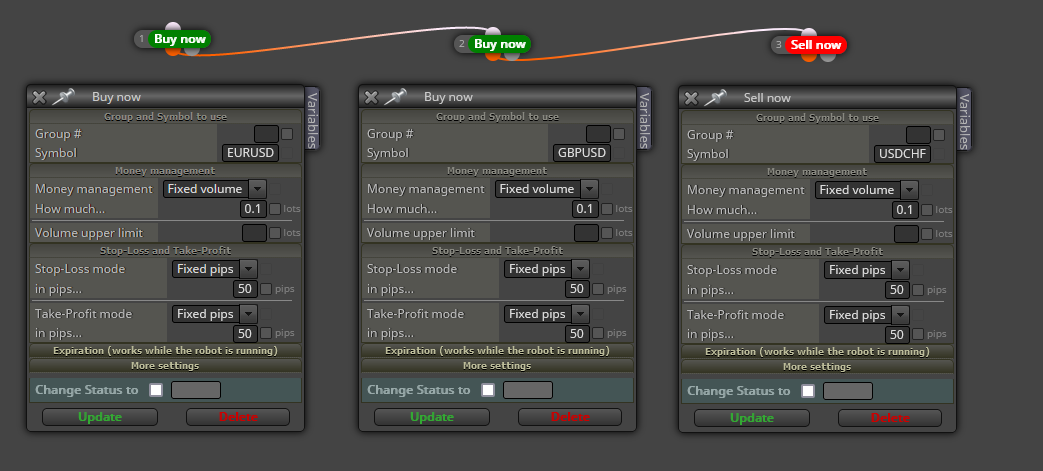Edit the EURUSD symbol field
Screen dimensions: 1043x471
(x=250, y=153)
